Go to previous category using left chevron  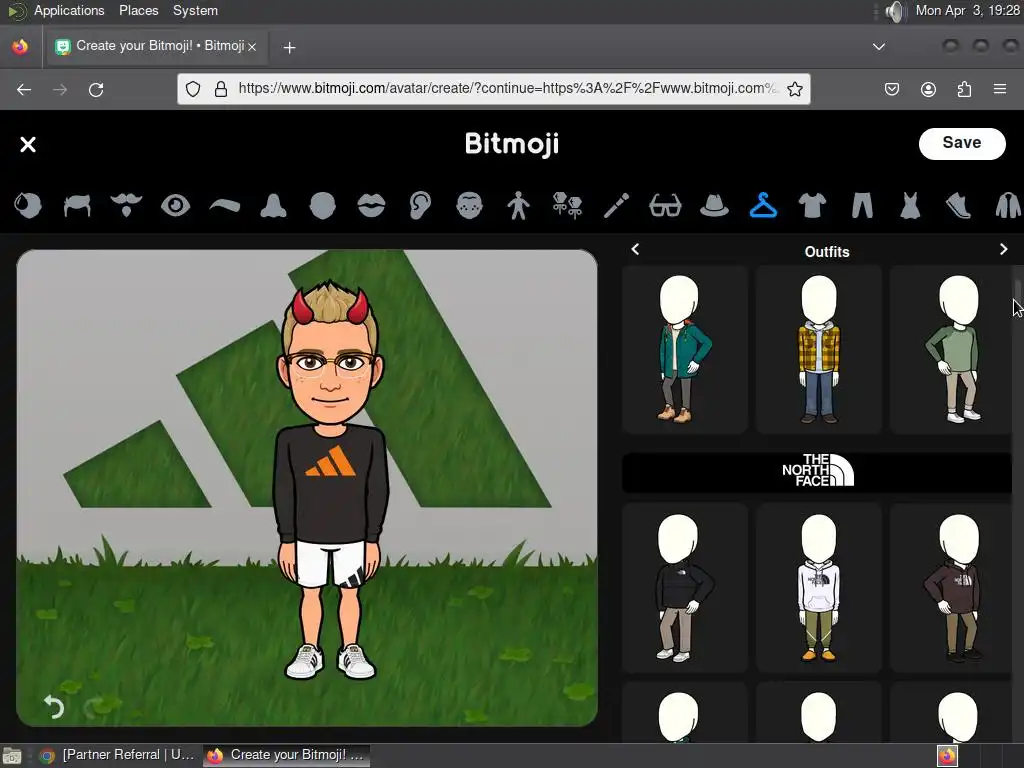(635, 249)
